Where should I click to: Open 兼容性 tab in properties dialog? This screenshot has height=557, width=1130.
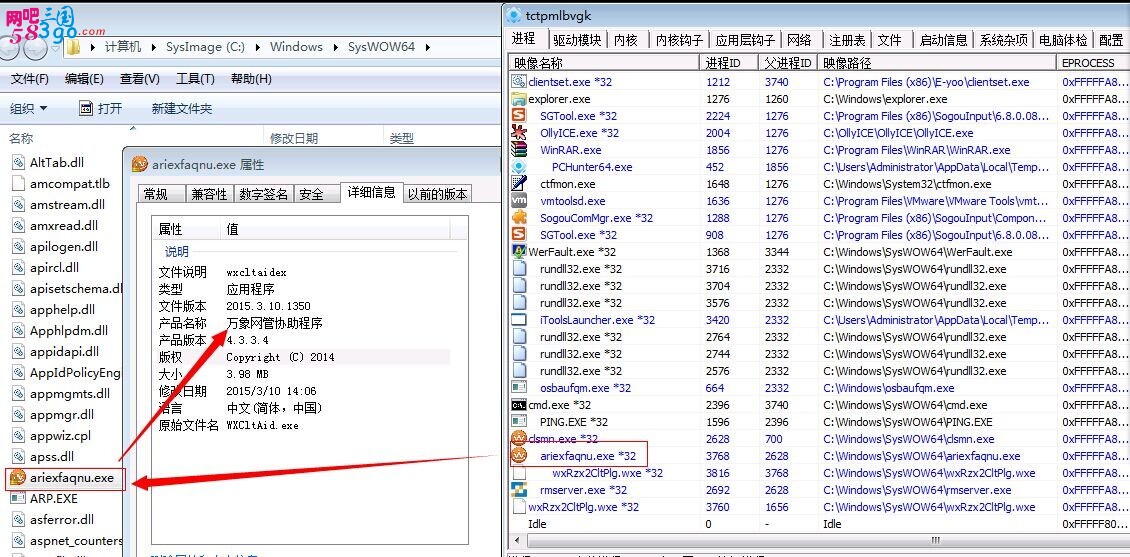(x=209, y=194)
